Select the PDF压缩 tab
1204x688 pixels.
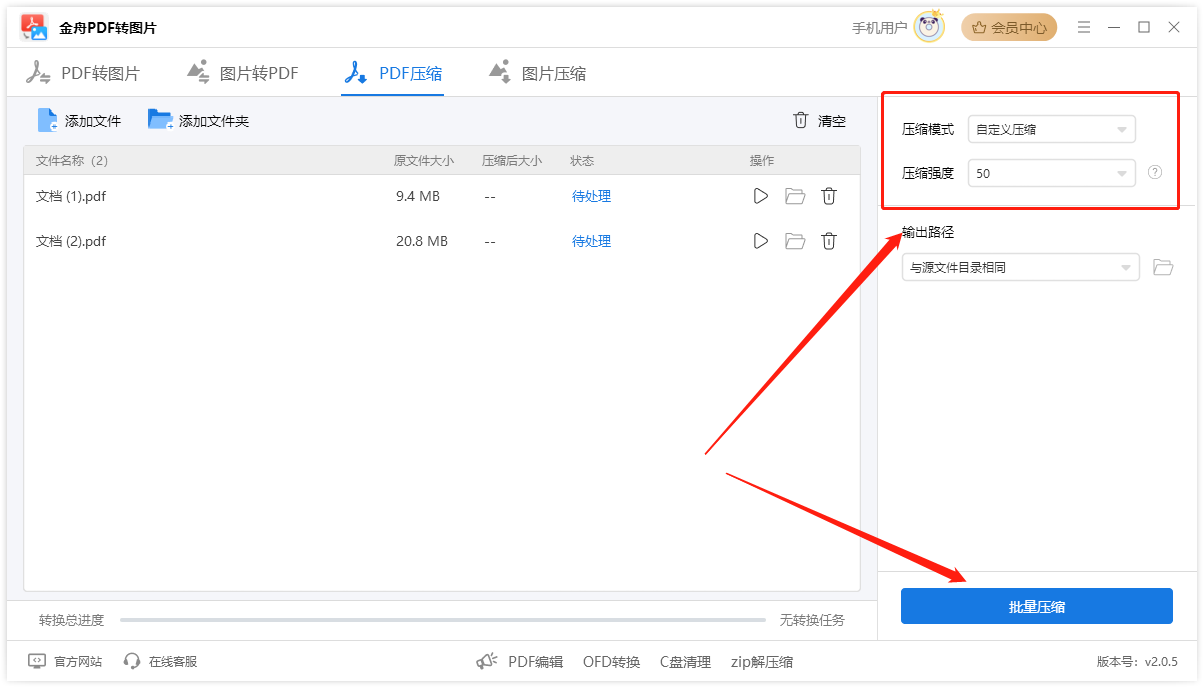click(392, 73)
